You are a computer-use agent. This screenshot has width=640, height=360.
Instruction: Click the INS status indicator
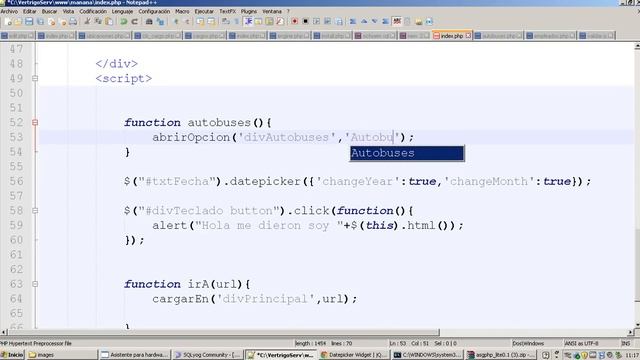coord(625,344)
